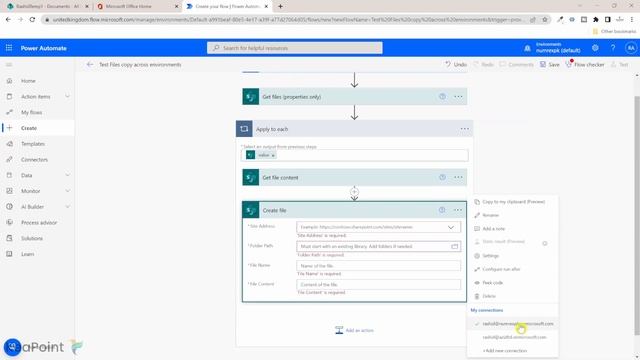The height and width of the screenshot is (360, 640).
Task: Expand the Action items nav group
Action: pos(67,96)
